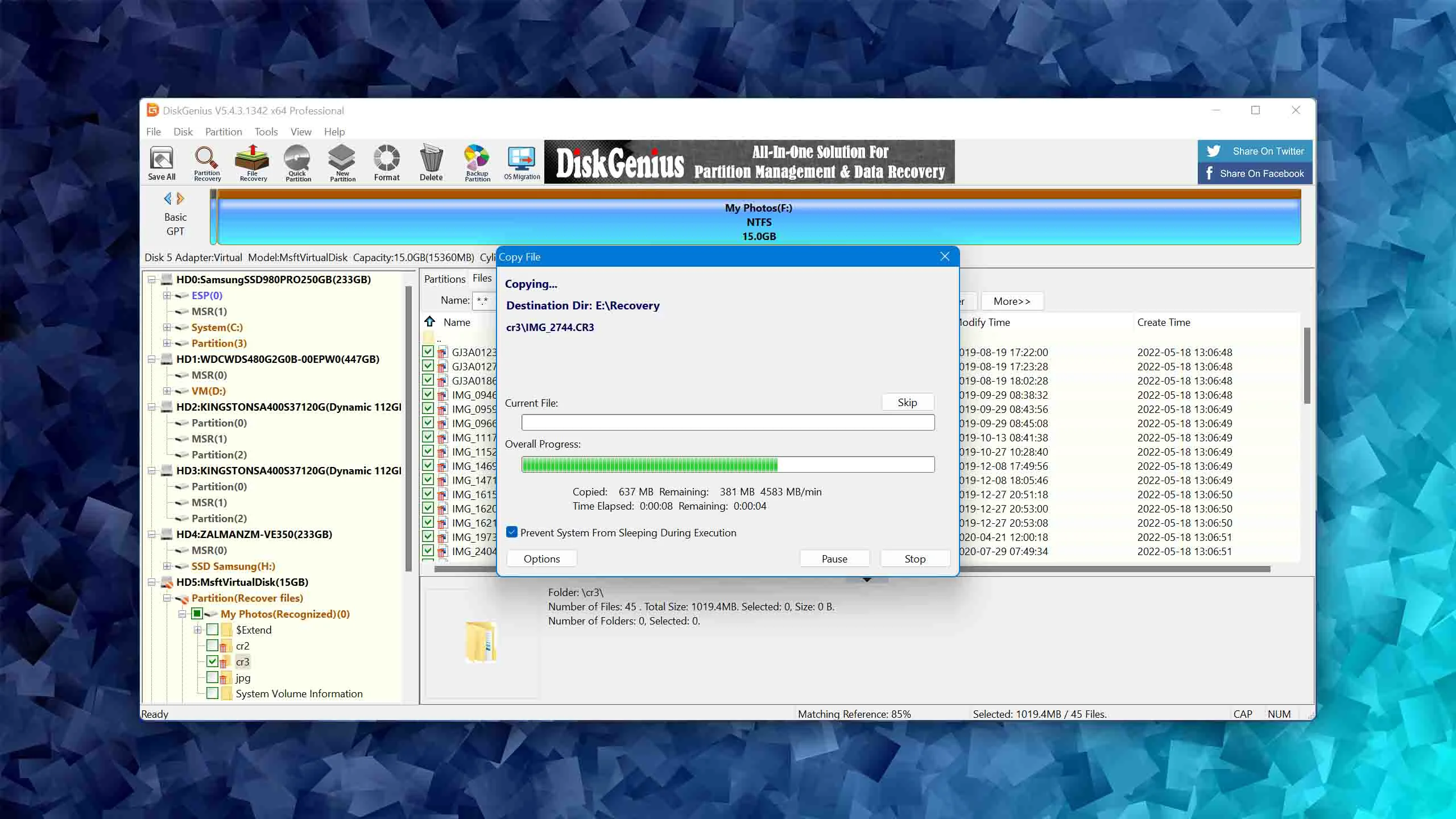Click the Format toolbar icon
The height and width of the screenshot is (819, 1456).
coord(387,163)
